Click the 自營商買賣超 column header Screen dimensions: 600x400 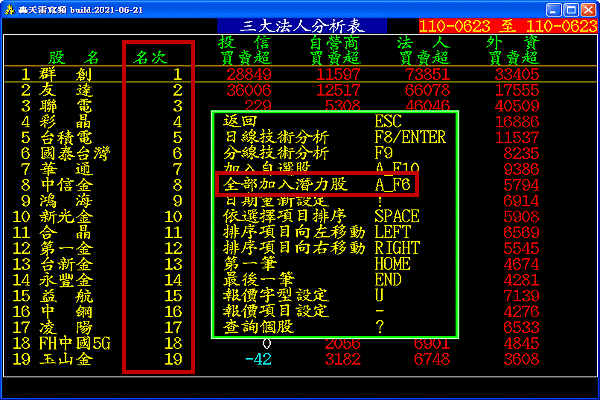pos(335,50)
